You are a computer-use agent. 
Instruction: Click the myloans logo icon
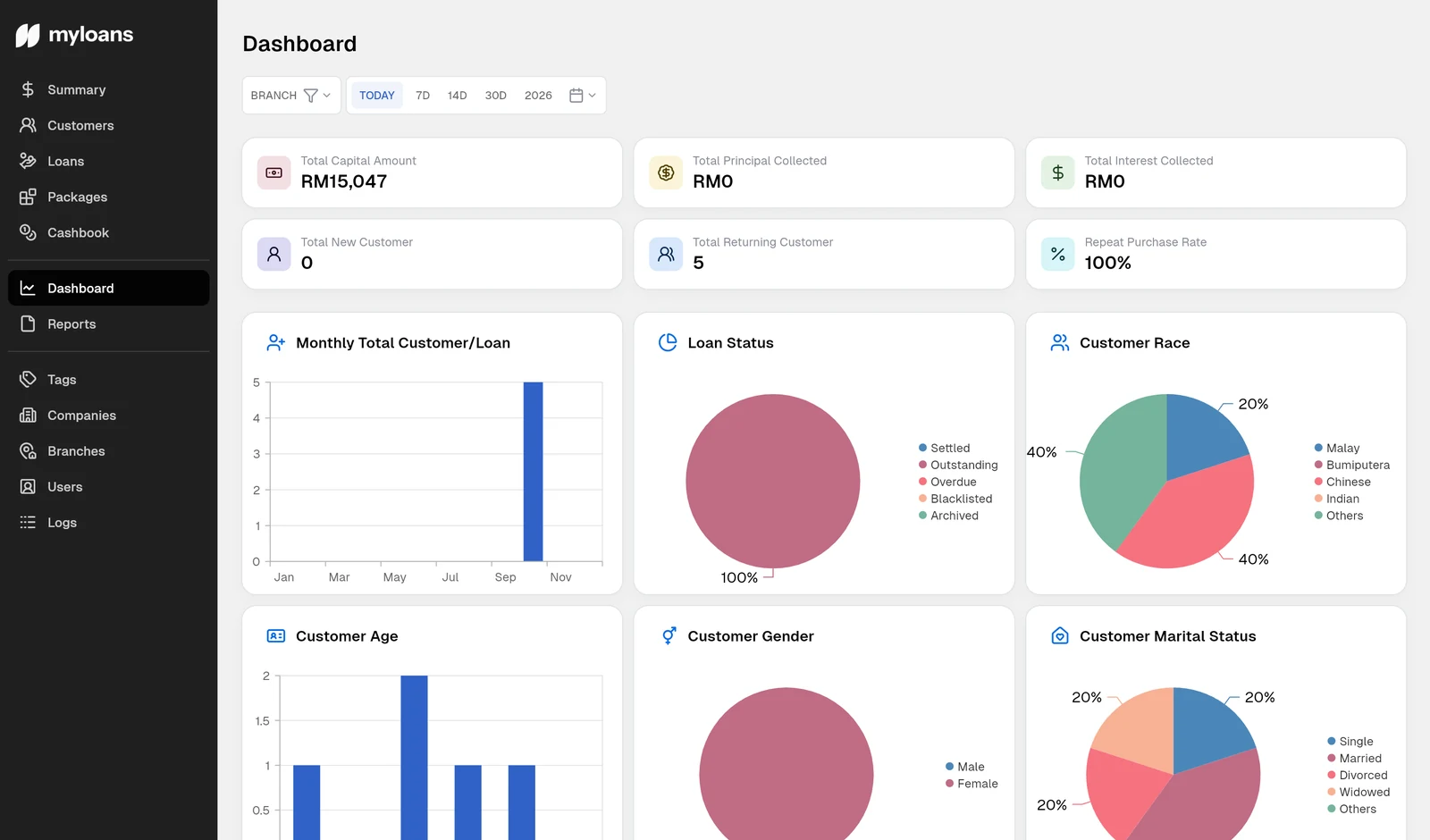[x=28, y=35]
